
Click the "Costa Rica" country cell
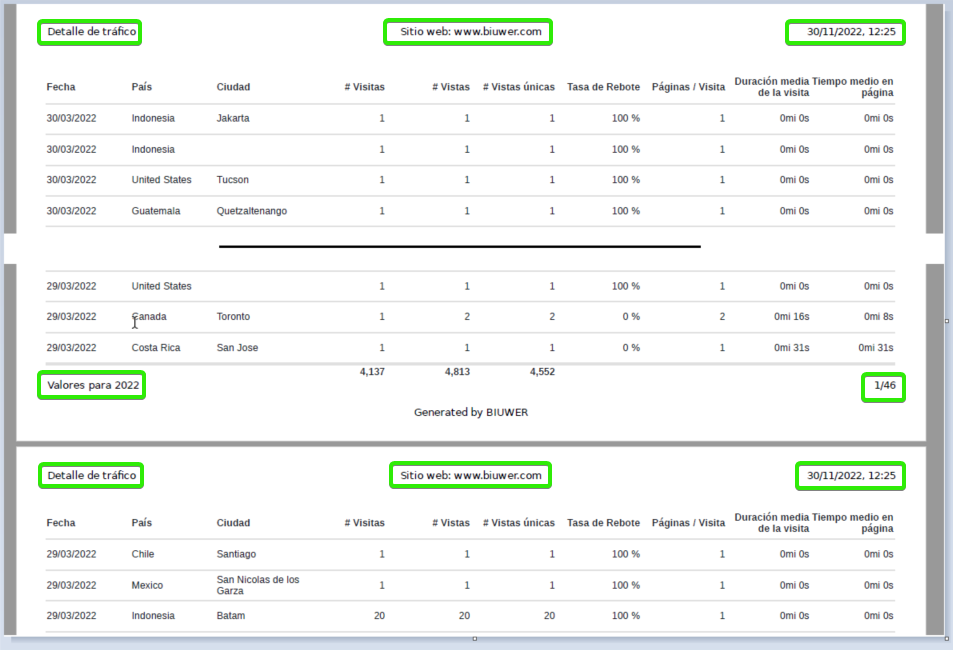pyautogui.click(x=156, y=348)
